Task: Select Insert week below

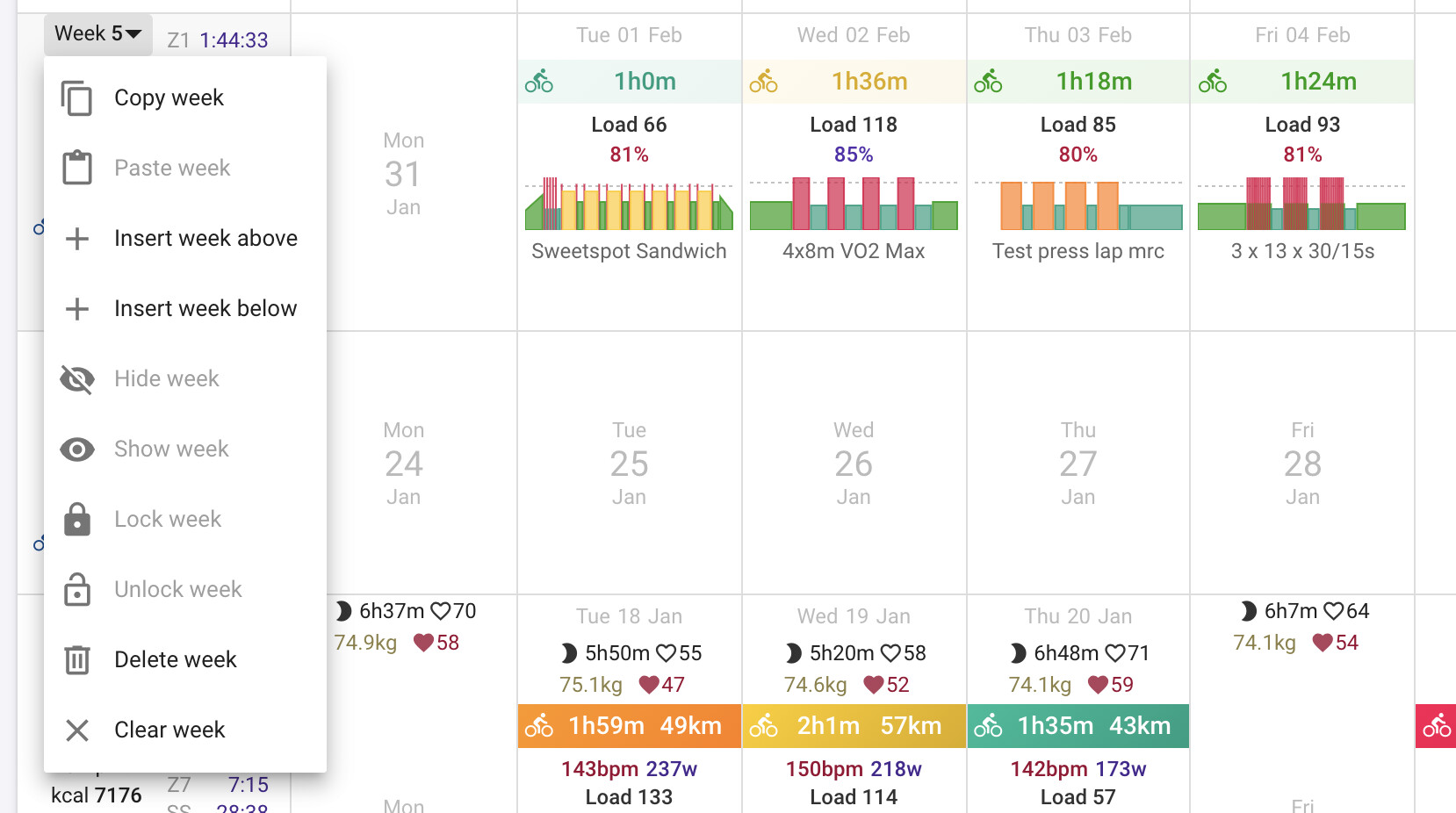Action: 205,308
